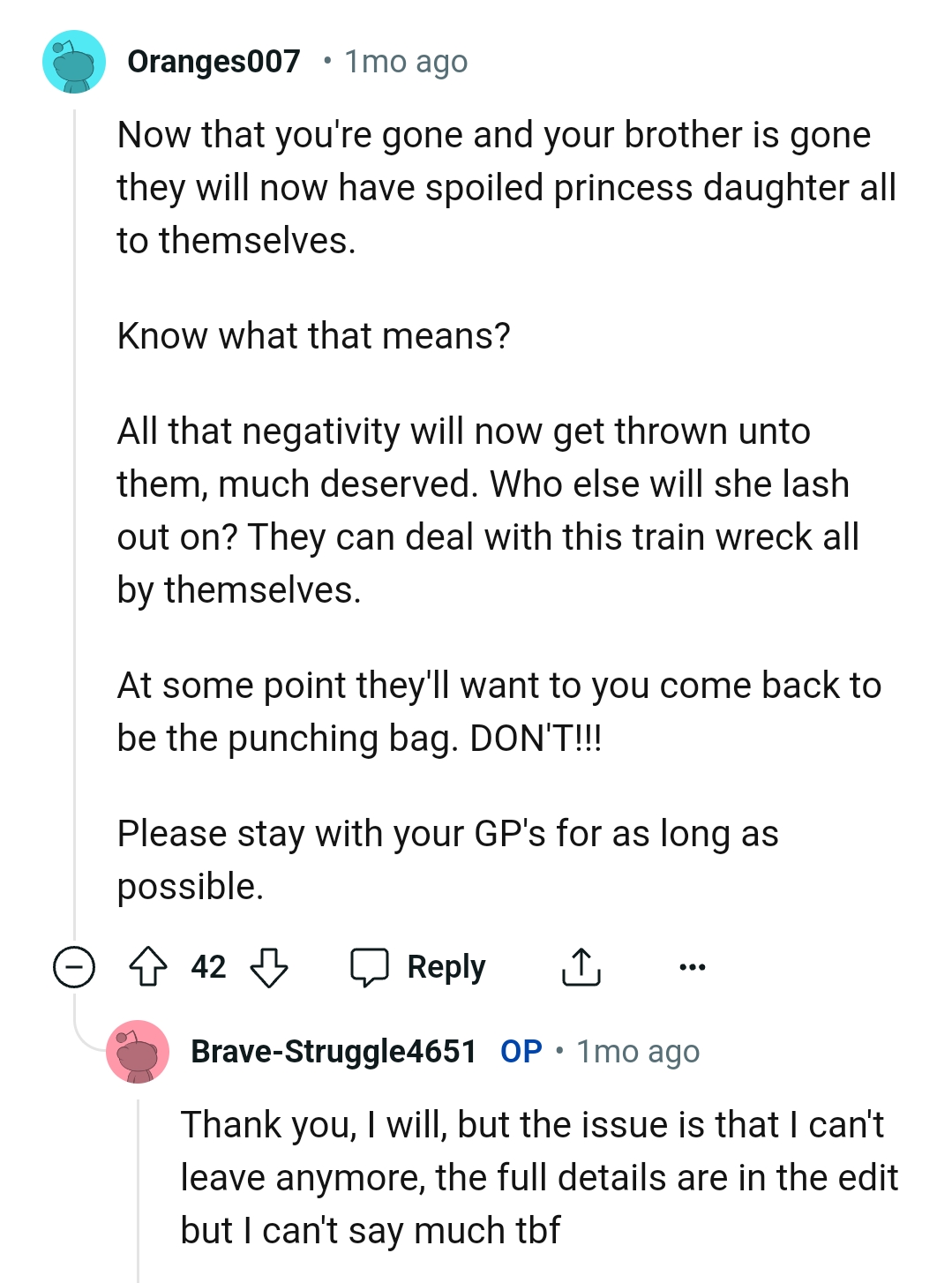Tap the vote count showing 42
The width and height of the screenshot is (952, 1283).
(208, 966)
